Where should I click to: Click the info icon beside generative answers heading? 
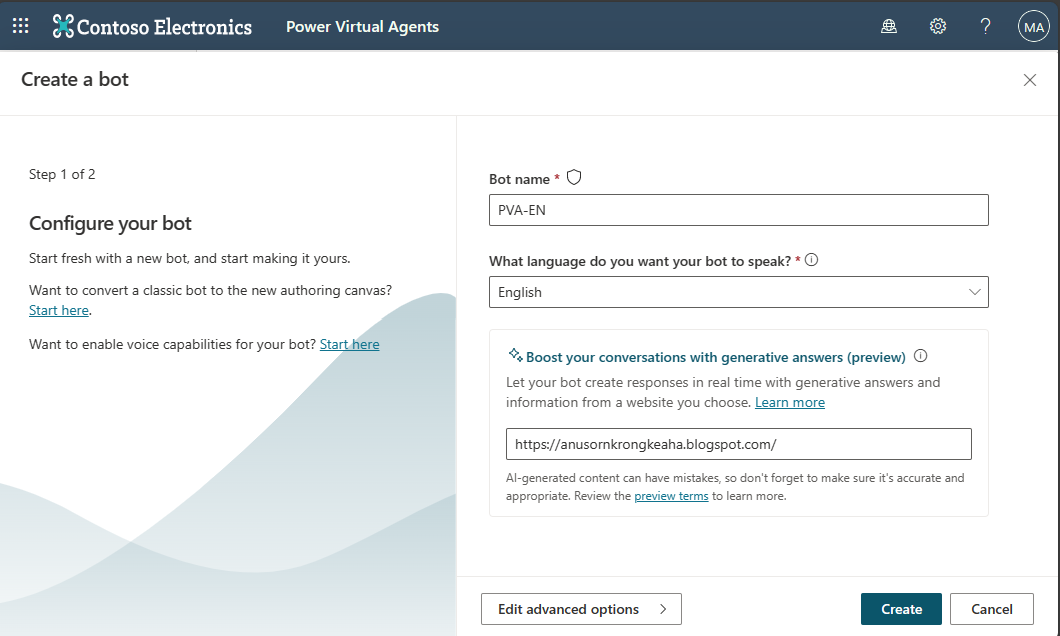tap(921, 356)
